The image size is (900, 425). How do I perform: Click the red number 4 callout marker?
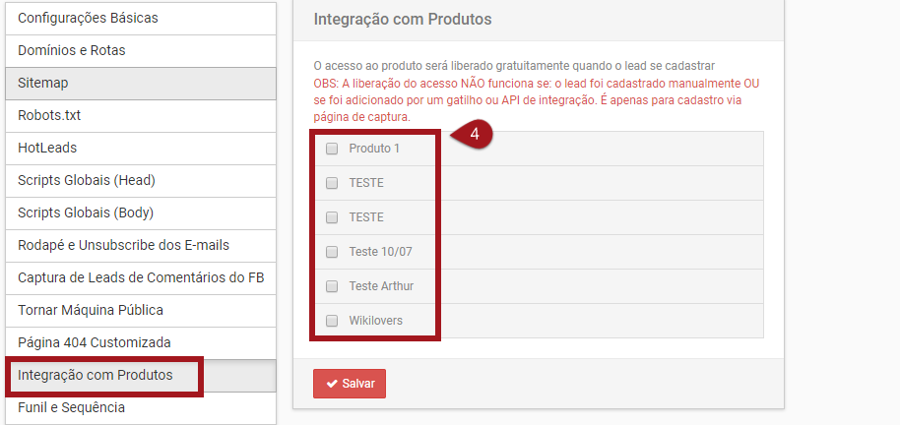(474, 134)
